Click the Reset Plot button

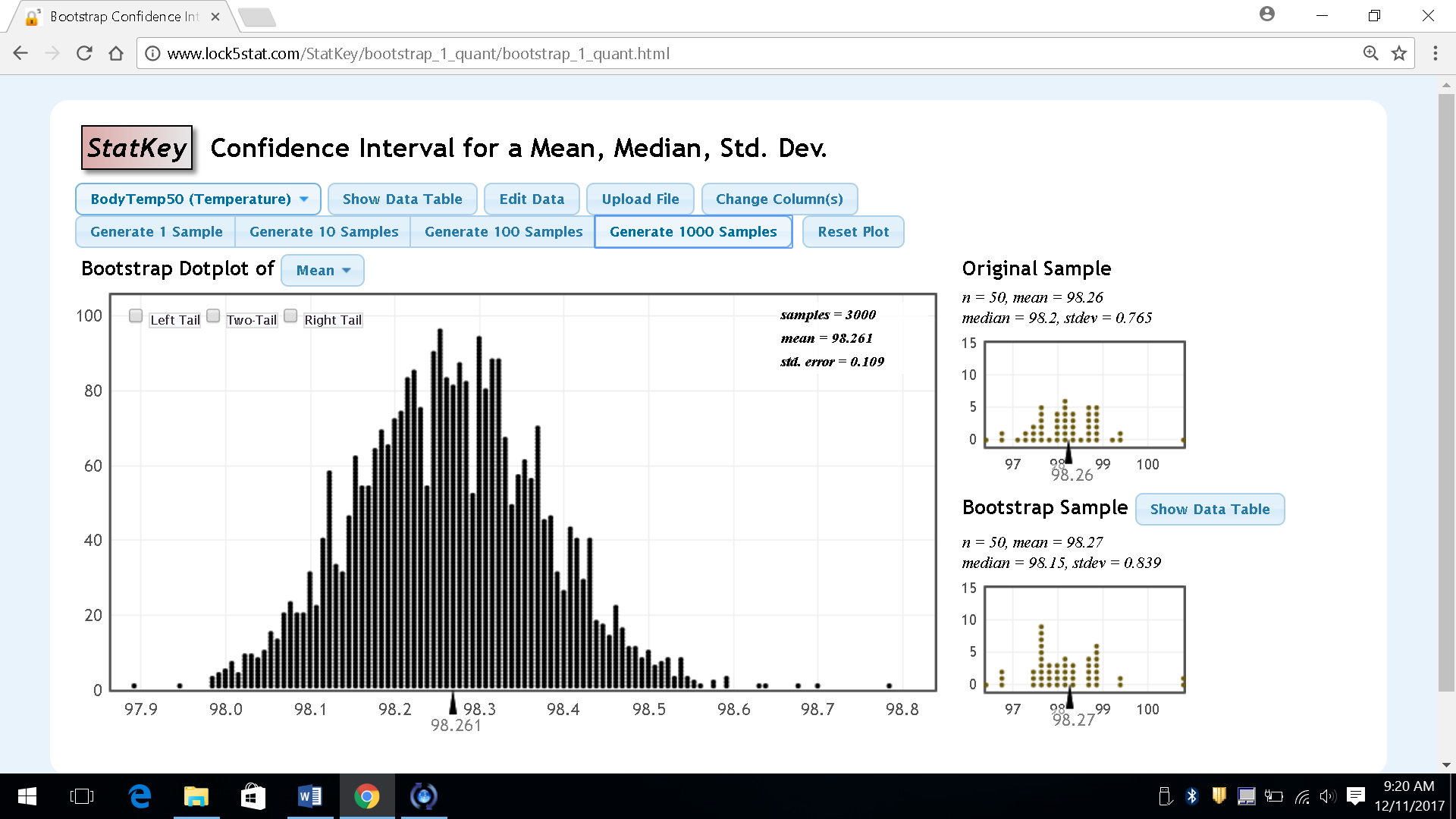coord(853,231)
